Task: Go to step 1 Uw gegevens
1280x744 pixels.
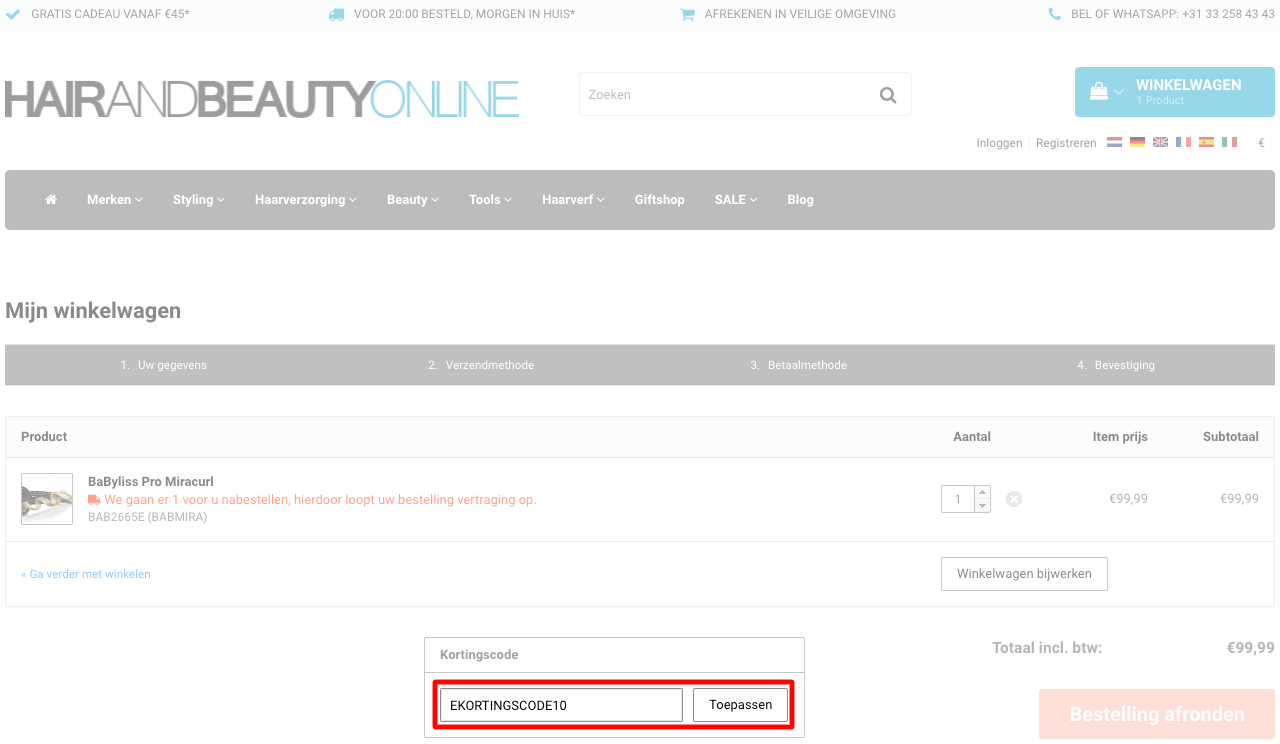Action: tap(164, 365)
